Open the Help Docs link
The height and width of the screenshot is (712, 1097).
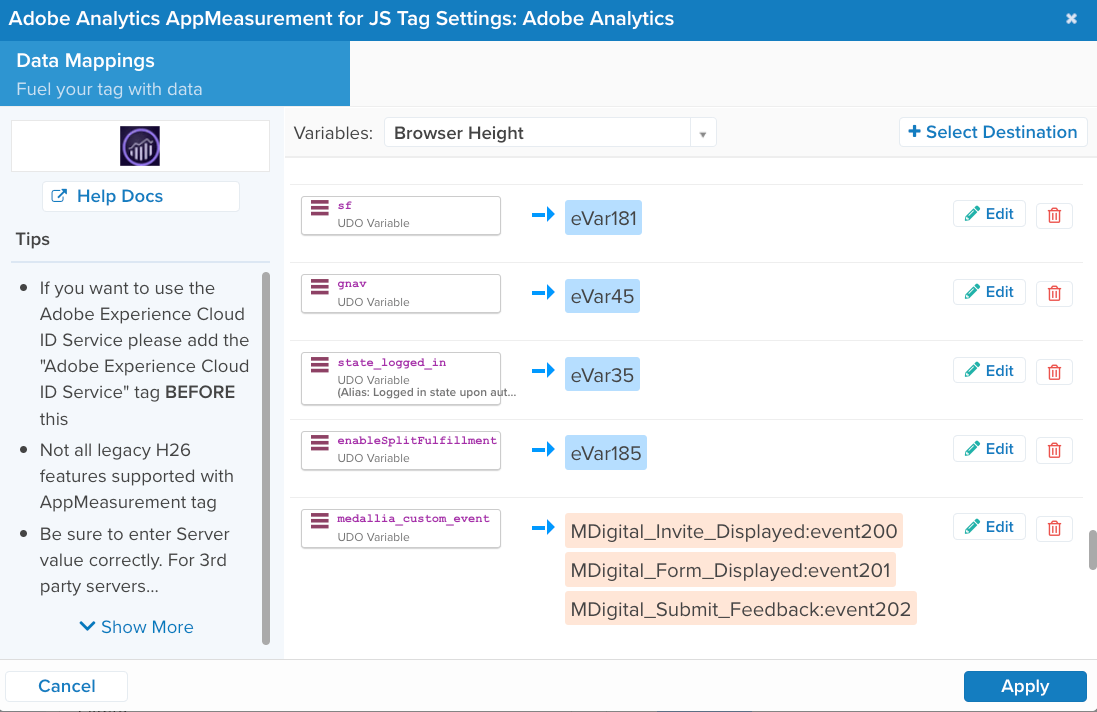pos(140,196)
